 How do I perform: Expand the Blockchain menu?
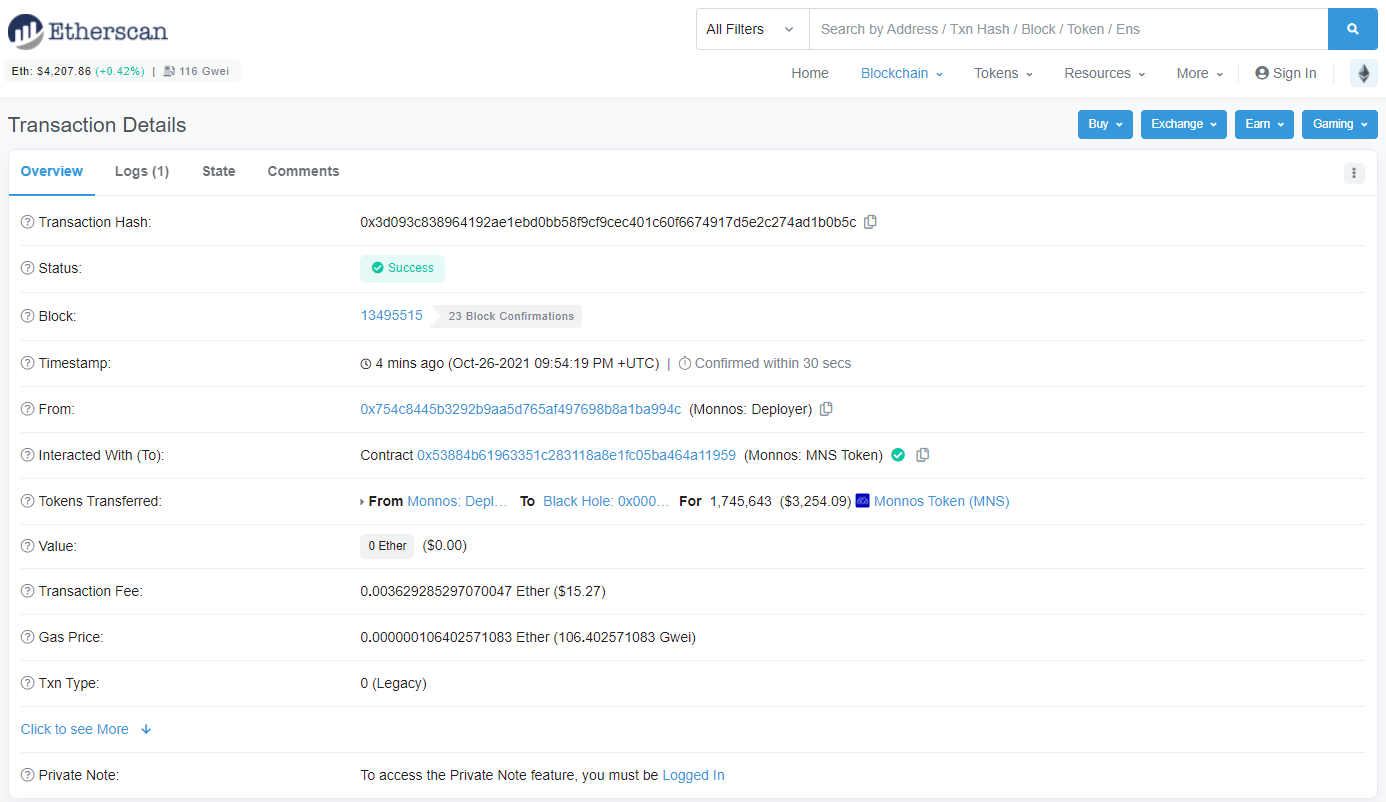[902, 73]
